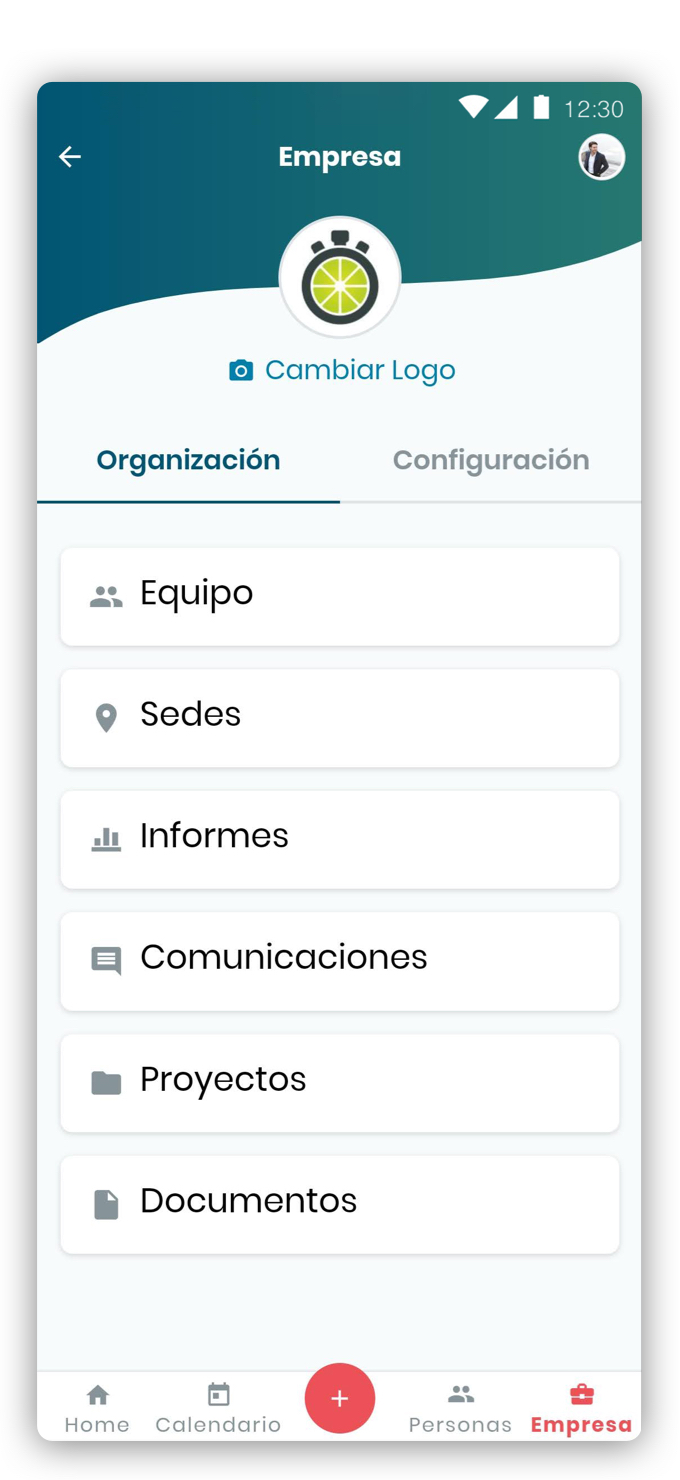
Task: Tap the Cambiar Logo link
Action: [359, 370]
